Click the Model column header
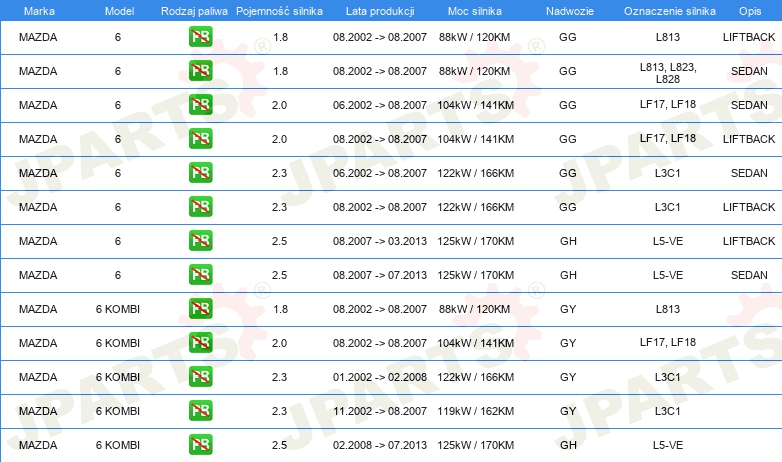The height and width of the screenshot is (462, 782). pos(119,11)
